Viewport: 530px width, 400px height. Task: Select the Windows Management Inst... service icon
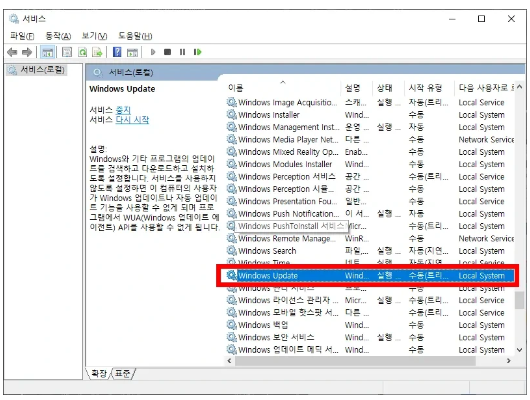[232, 127]
